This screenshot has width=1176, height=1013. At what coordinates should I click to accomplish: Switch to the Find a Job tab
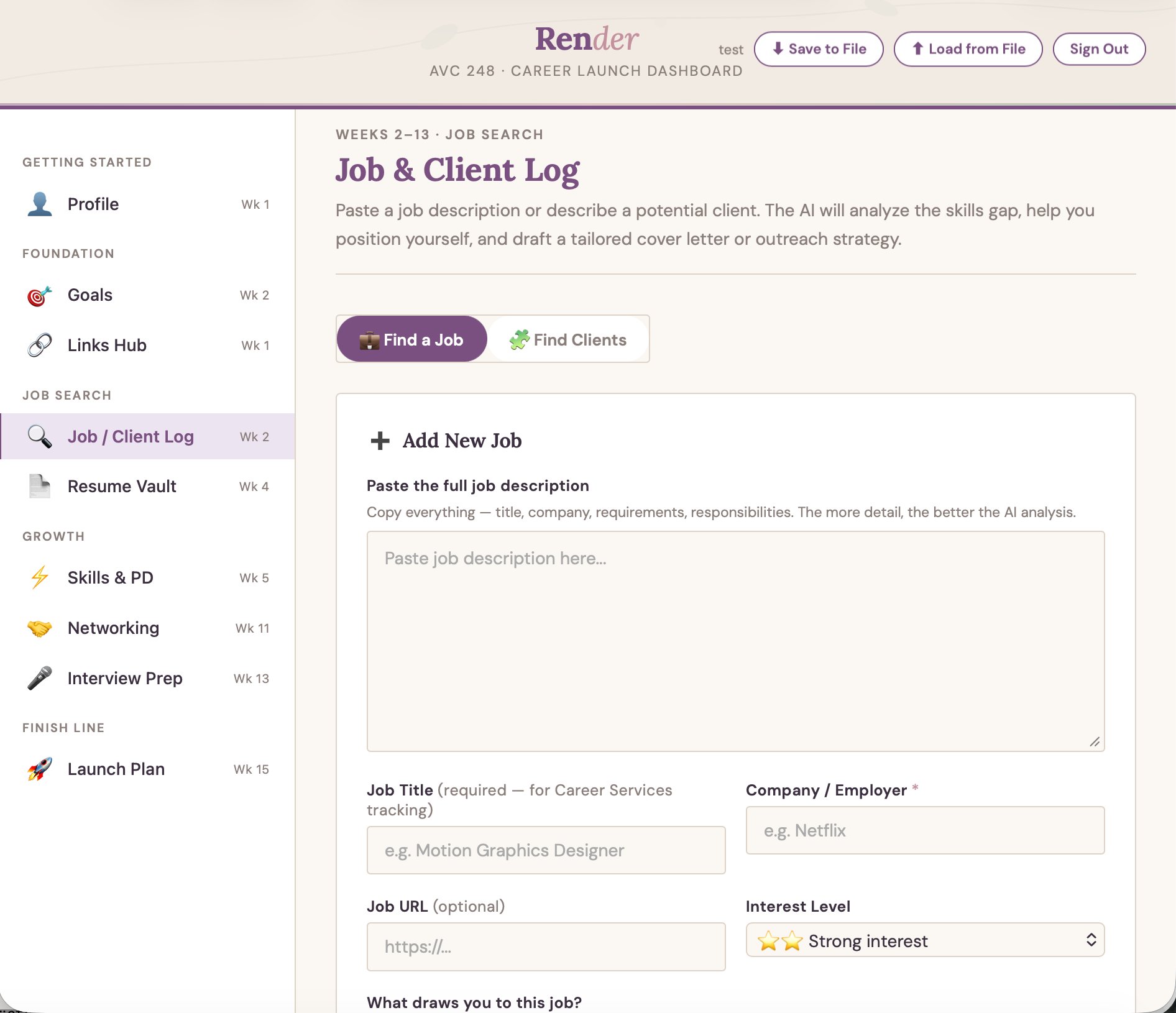click(x=411, y=339)
